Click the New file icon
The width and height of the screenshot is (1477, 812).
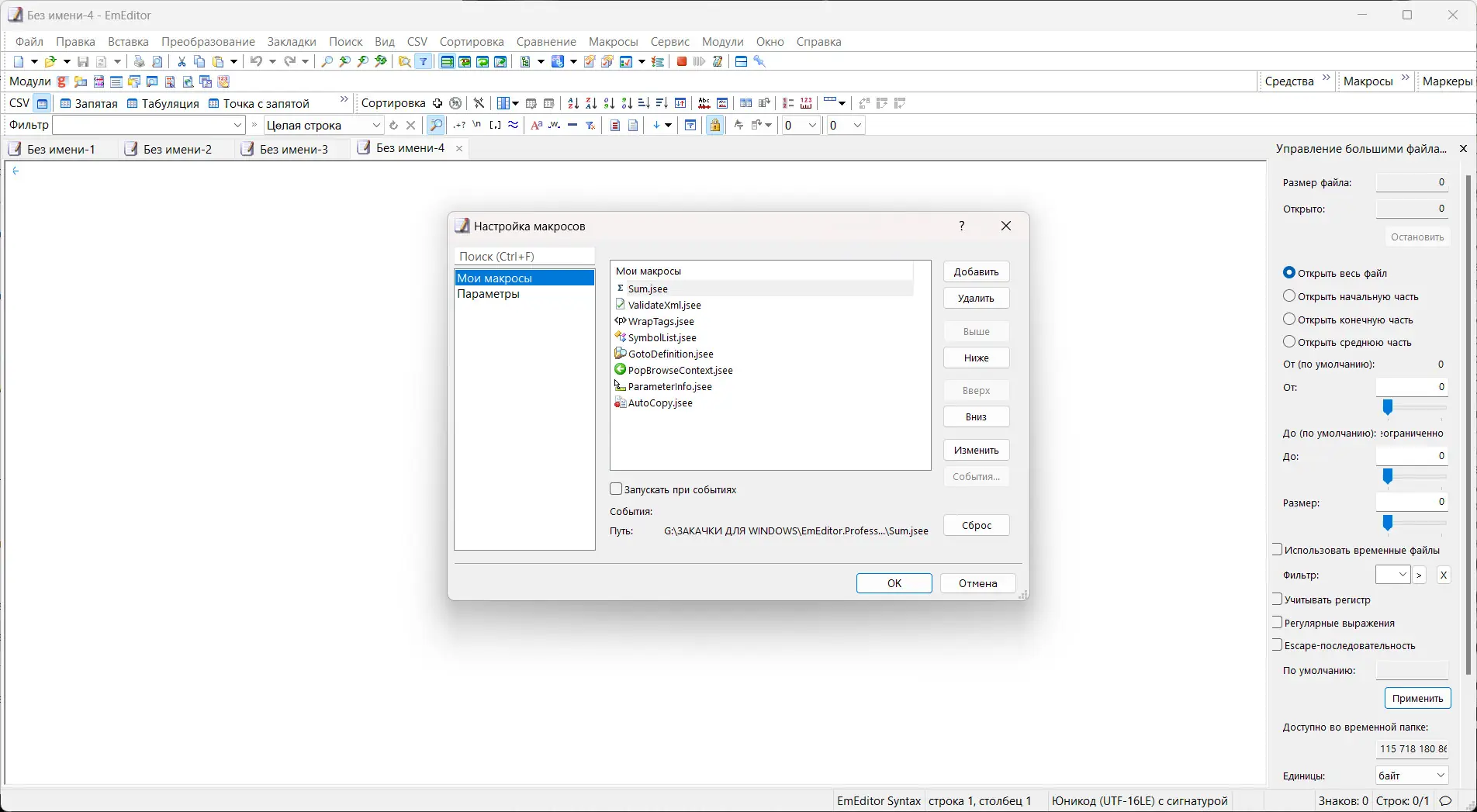(x=19, y=62)
